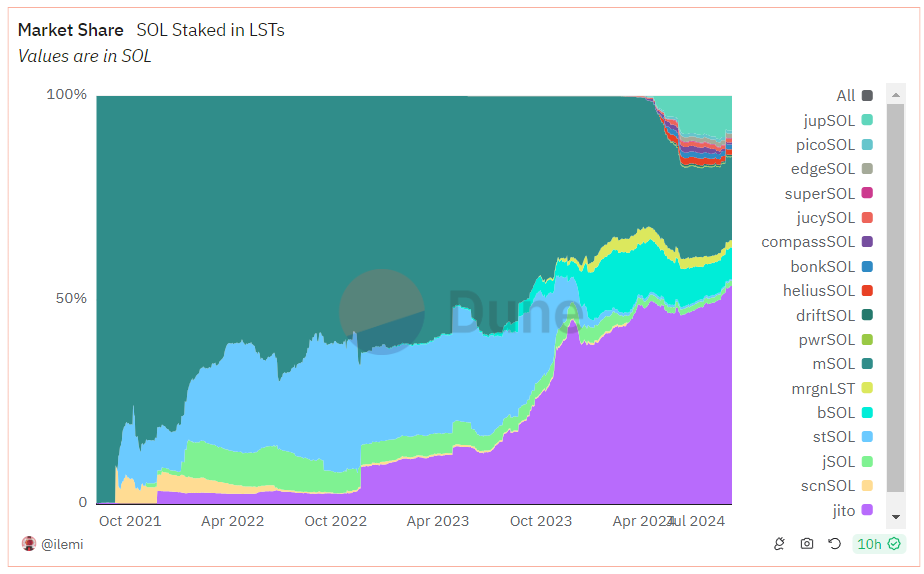This screenshot has height=574, width=924.
Task: Click the Oct 2022 axis label
Action: (x=335, y=521)
